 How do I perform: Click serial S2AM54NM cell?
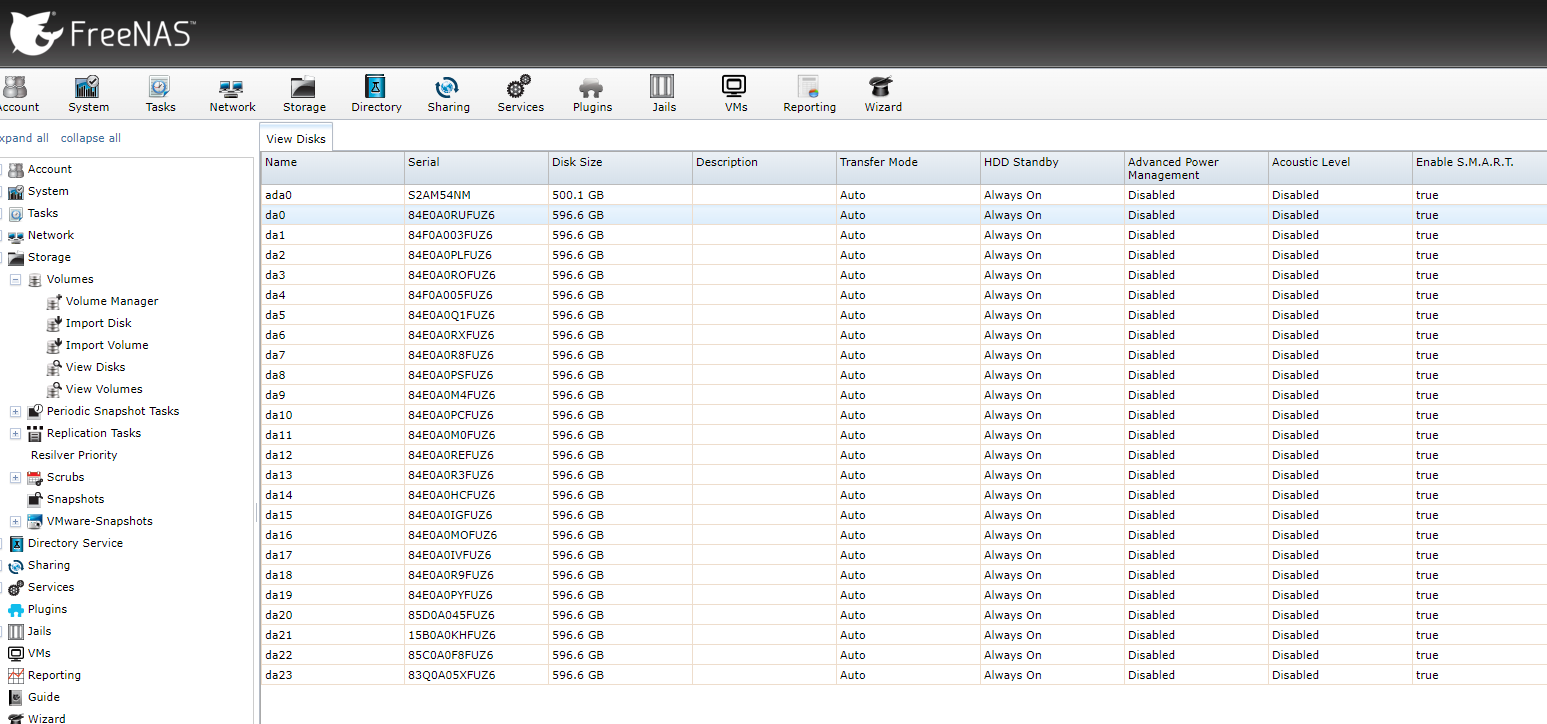point(476,195)
